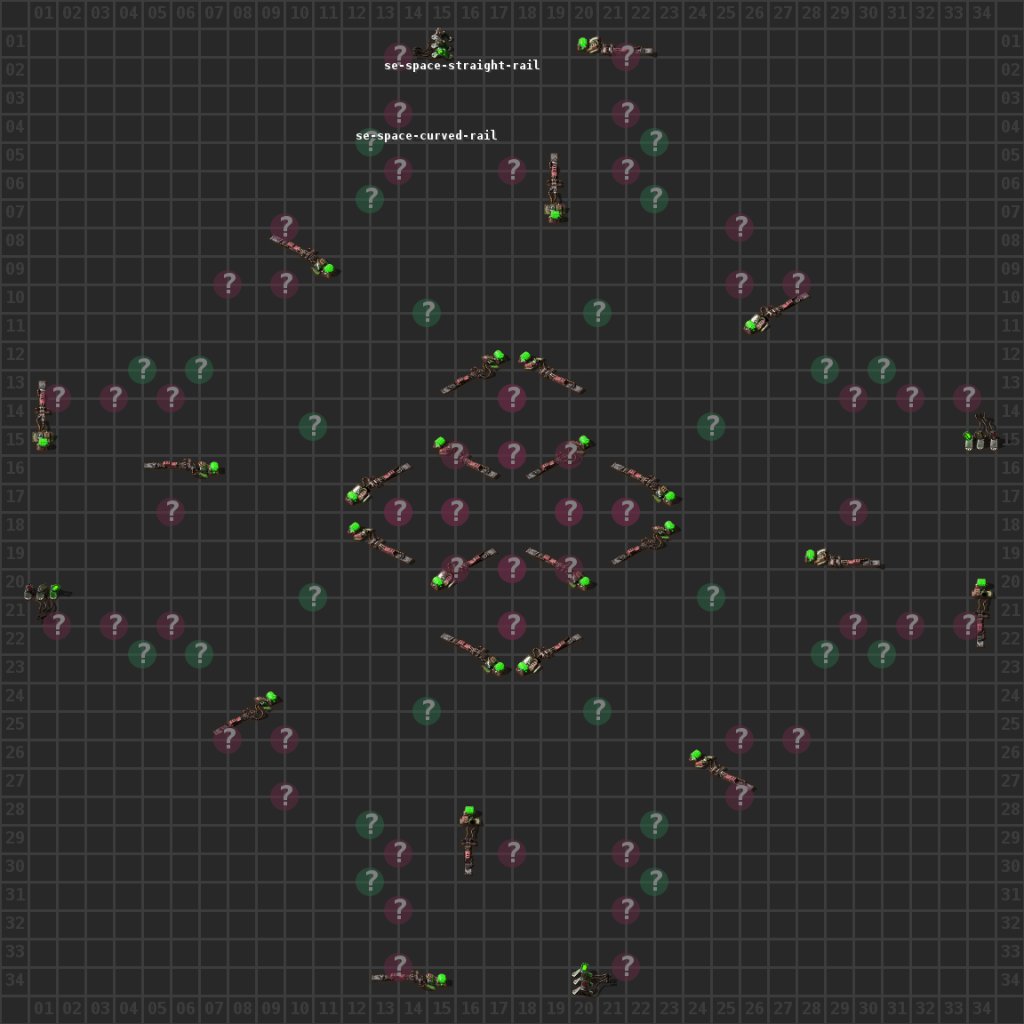Select signal with green lamp at column 28, row 19

click(843, 558)
